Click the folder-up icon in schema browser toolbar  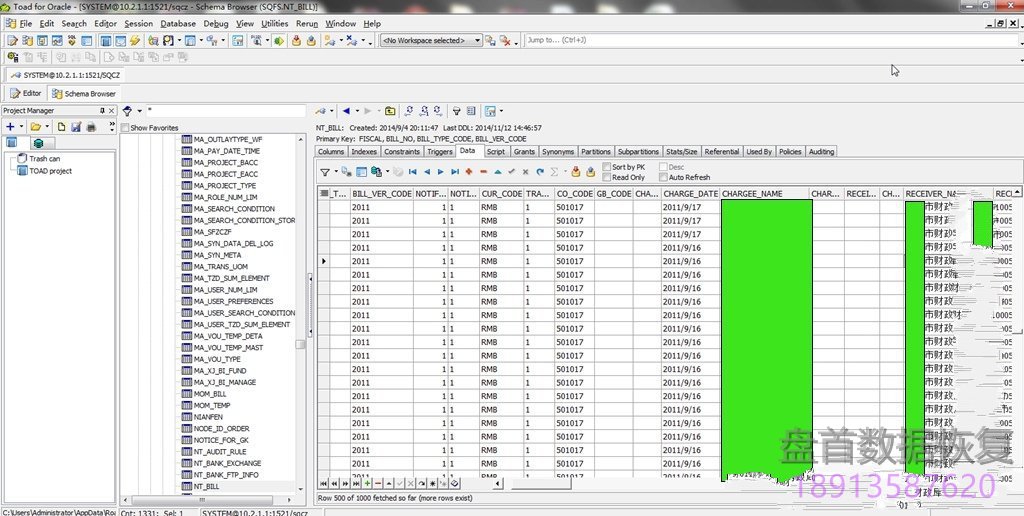[x=390, y=111]
